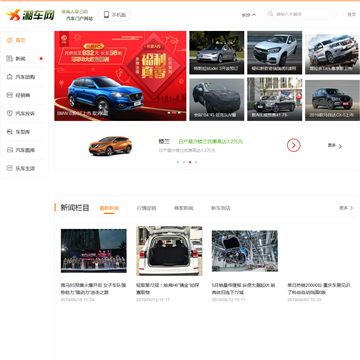Switch to the 行情促销 promotions tab
This screenshot has width=360, height=360.
click(x=146, y=208)
